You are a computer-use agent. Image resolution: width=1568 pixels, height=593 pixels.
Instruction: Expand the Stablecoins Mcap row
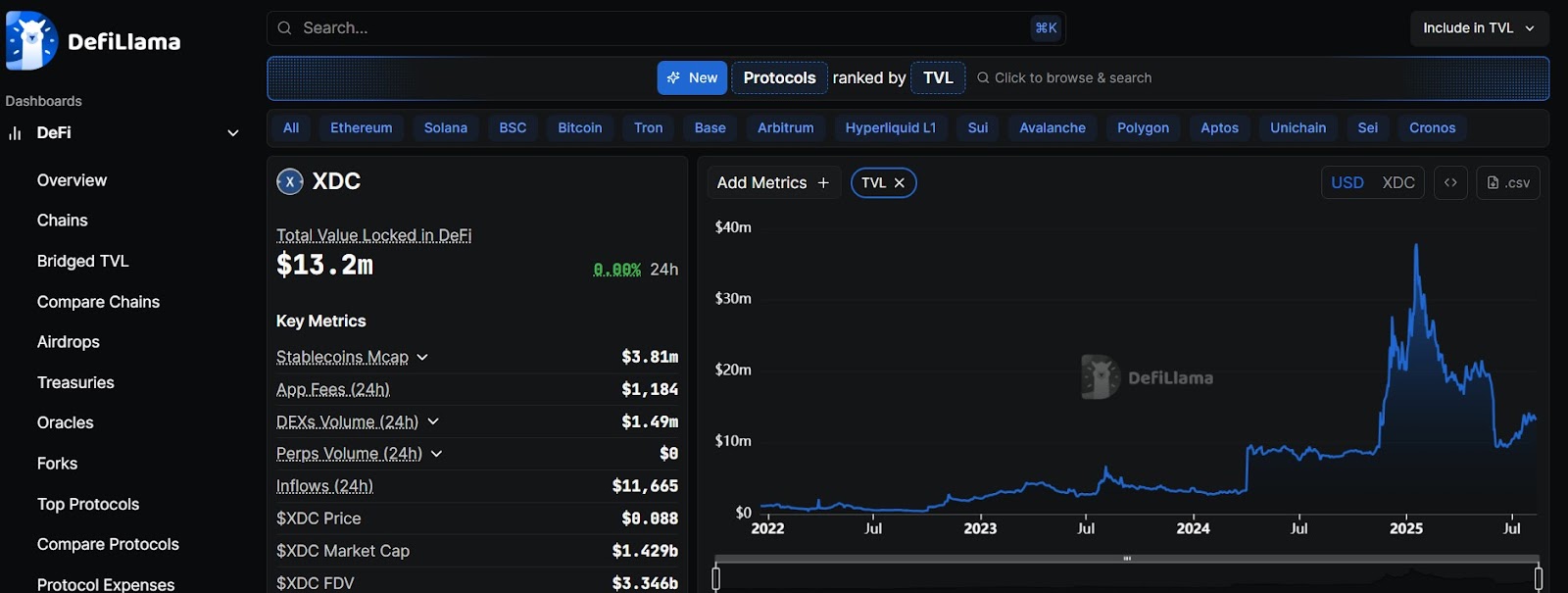click(x=422, y=358)
